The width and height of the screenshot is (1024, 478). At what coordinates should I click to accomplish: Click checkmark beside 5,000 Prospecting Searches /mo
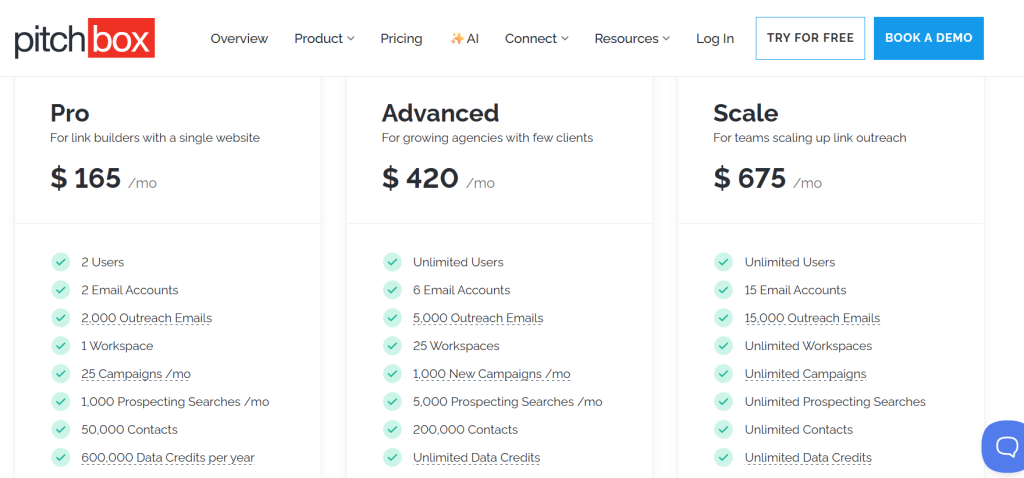click(392, 402)
